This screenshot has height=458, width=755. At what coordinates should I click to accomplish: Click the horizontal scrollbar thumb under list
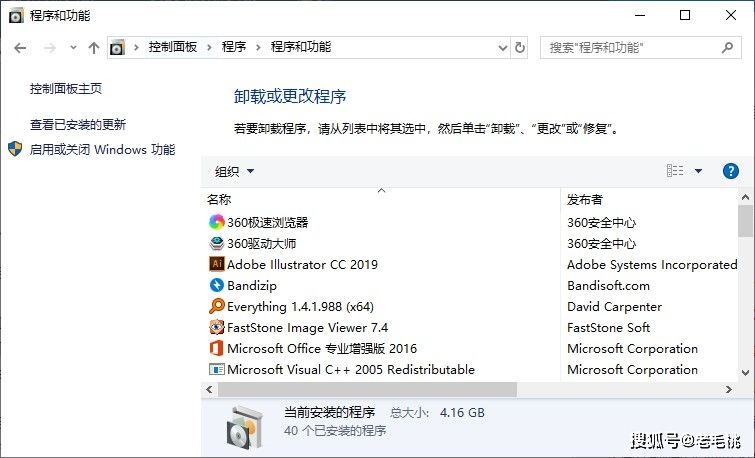[x=367, y=389]
